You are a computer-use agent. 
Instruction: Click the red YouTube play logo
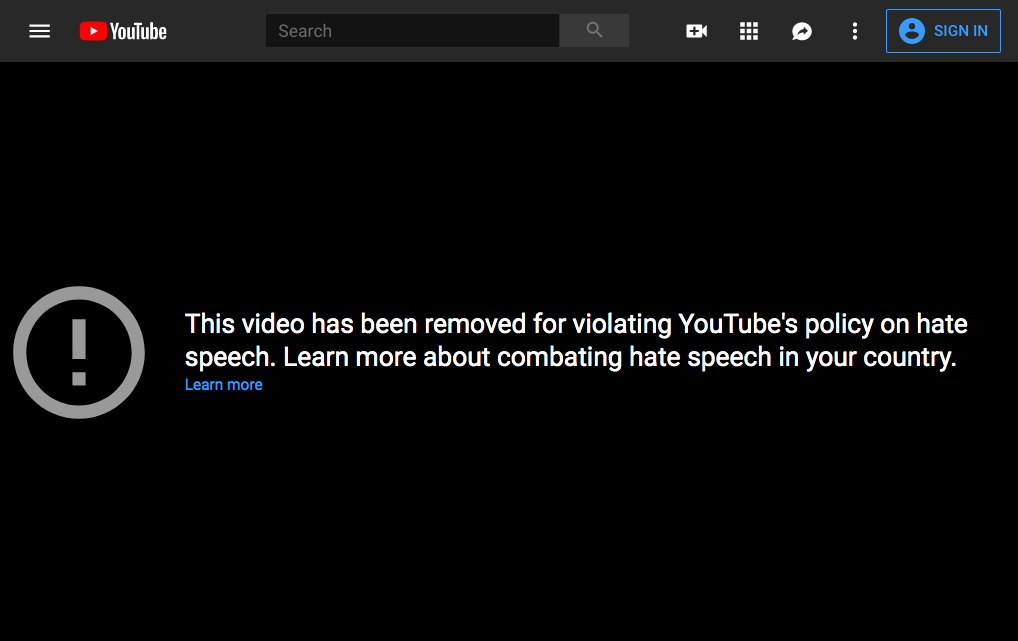(x=93, y=31)
